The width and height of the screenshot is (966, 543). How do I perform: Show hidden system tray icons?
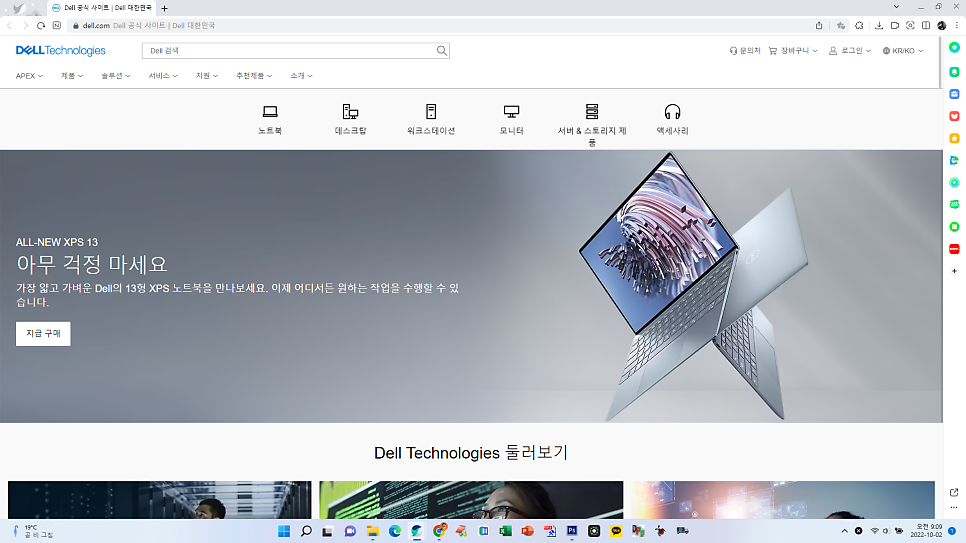click(x=845, y=531)
